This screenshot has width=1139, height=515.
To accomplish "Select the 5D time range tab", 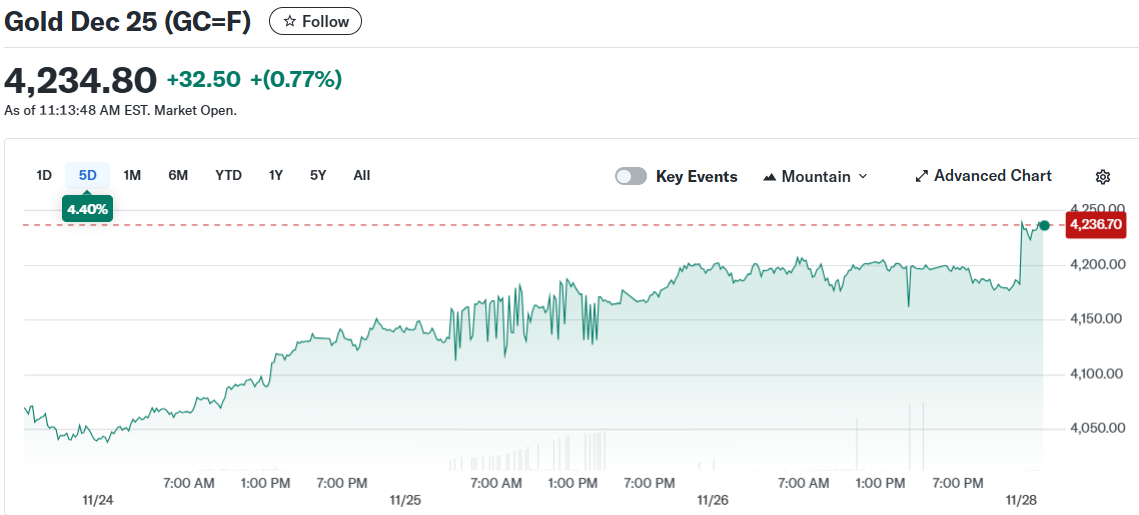I will click(x=88, y=175).
